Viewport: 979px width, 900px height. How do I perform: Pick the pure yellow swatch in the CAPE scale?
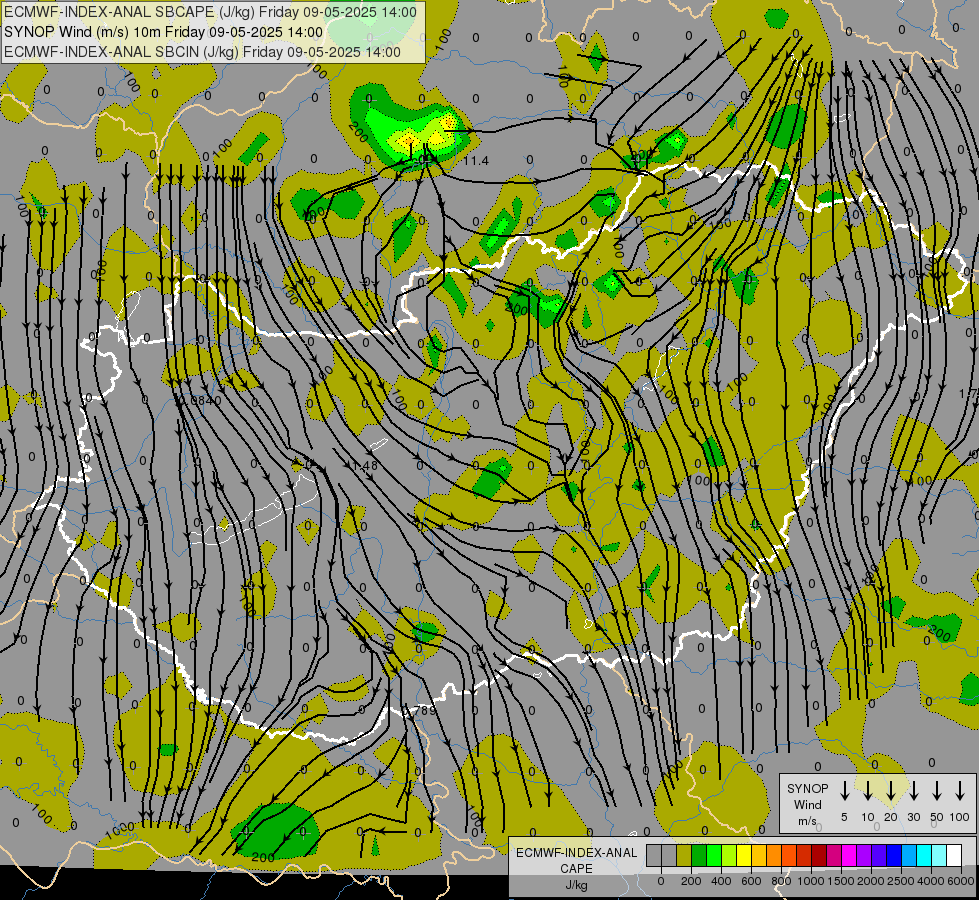[x=744, y=856]
